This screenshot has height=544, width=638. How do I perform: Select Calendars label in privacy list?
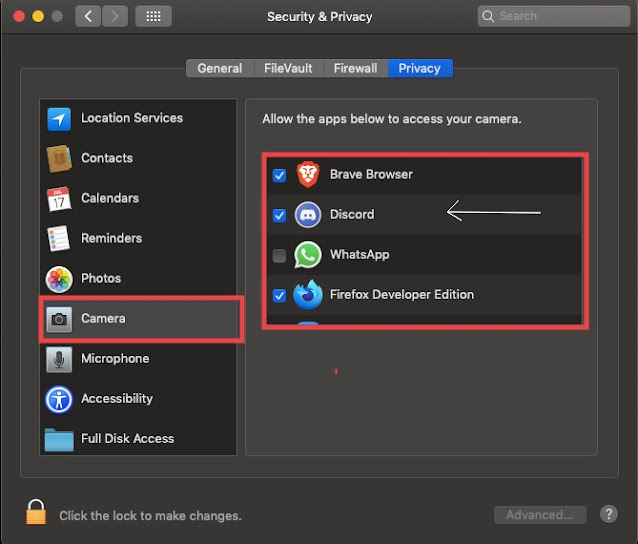pyautogui.click(x=110, y=198)
